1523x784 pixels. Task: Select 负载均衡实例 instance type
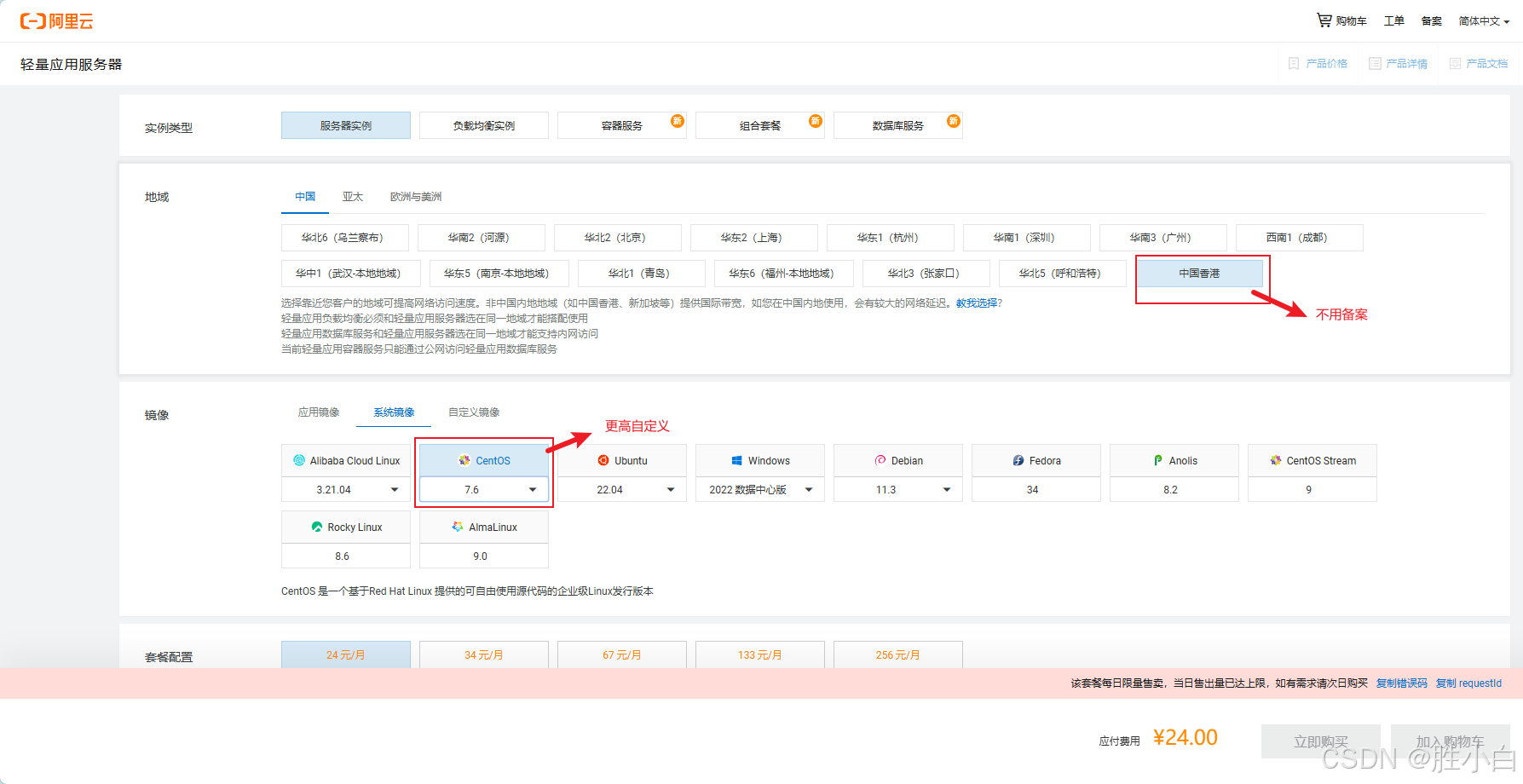tap(484, 125)
